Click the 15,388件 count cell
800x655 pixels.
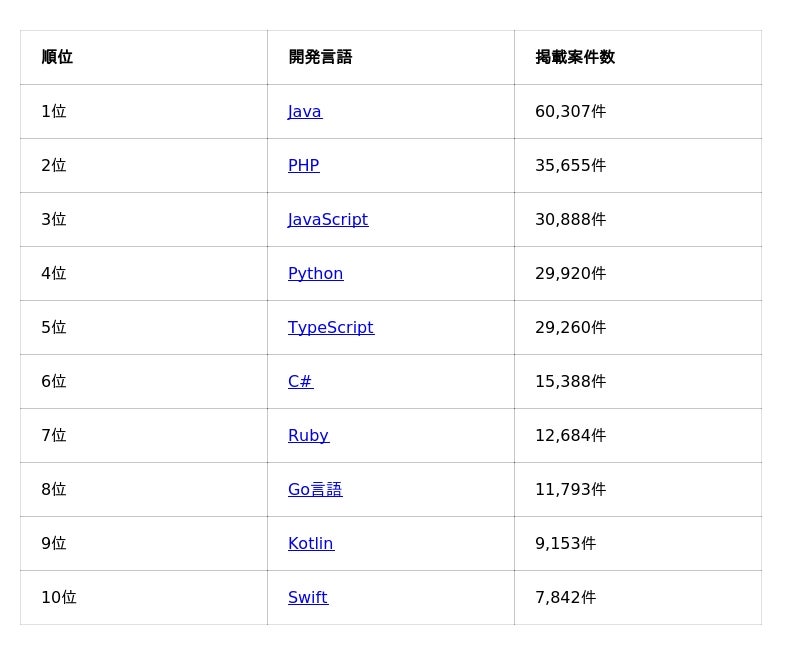[570, 382]
